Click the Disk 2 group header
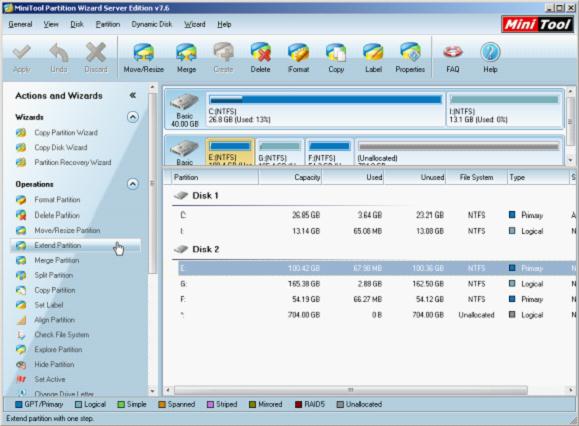Viewport: 579px width, 426px height. 196,250
